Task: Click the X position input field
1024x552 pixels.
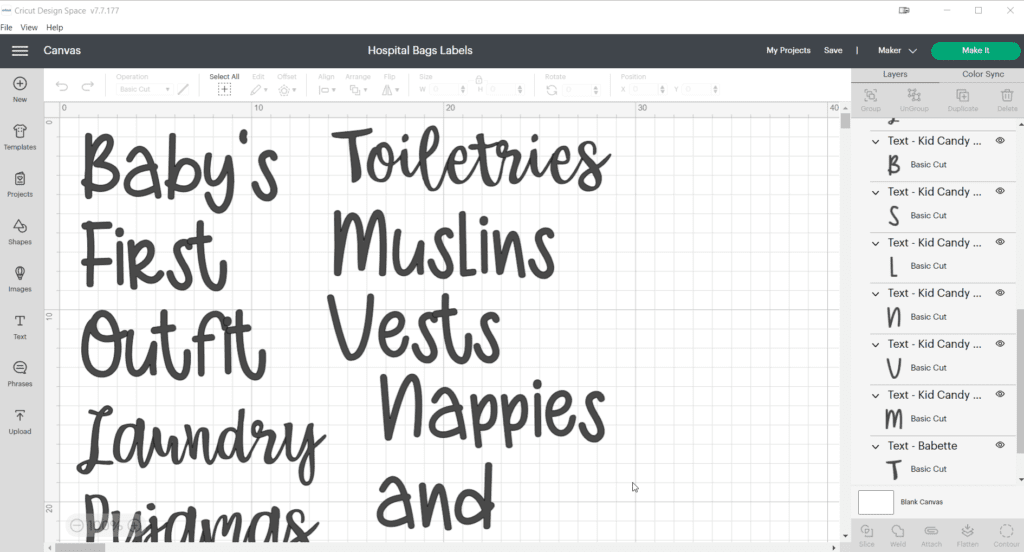Action: click(646, 89)
